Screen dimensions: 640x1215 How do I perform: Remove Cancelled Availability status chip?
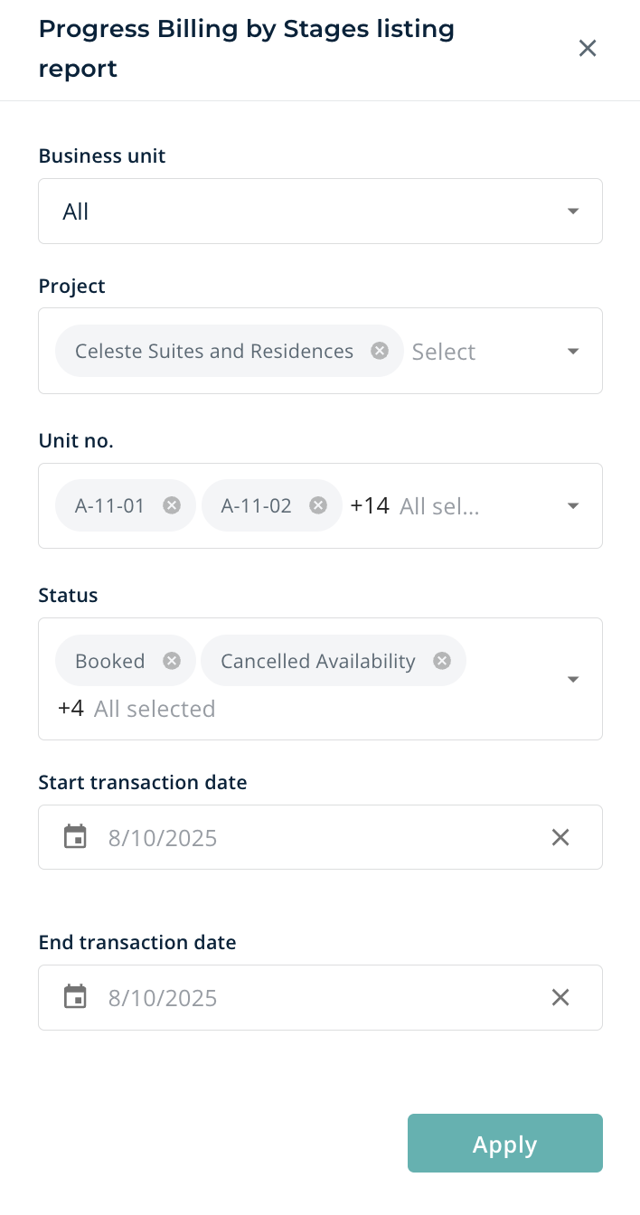pos(442,661)
